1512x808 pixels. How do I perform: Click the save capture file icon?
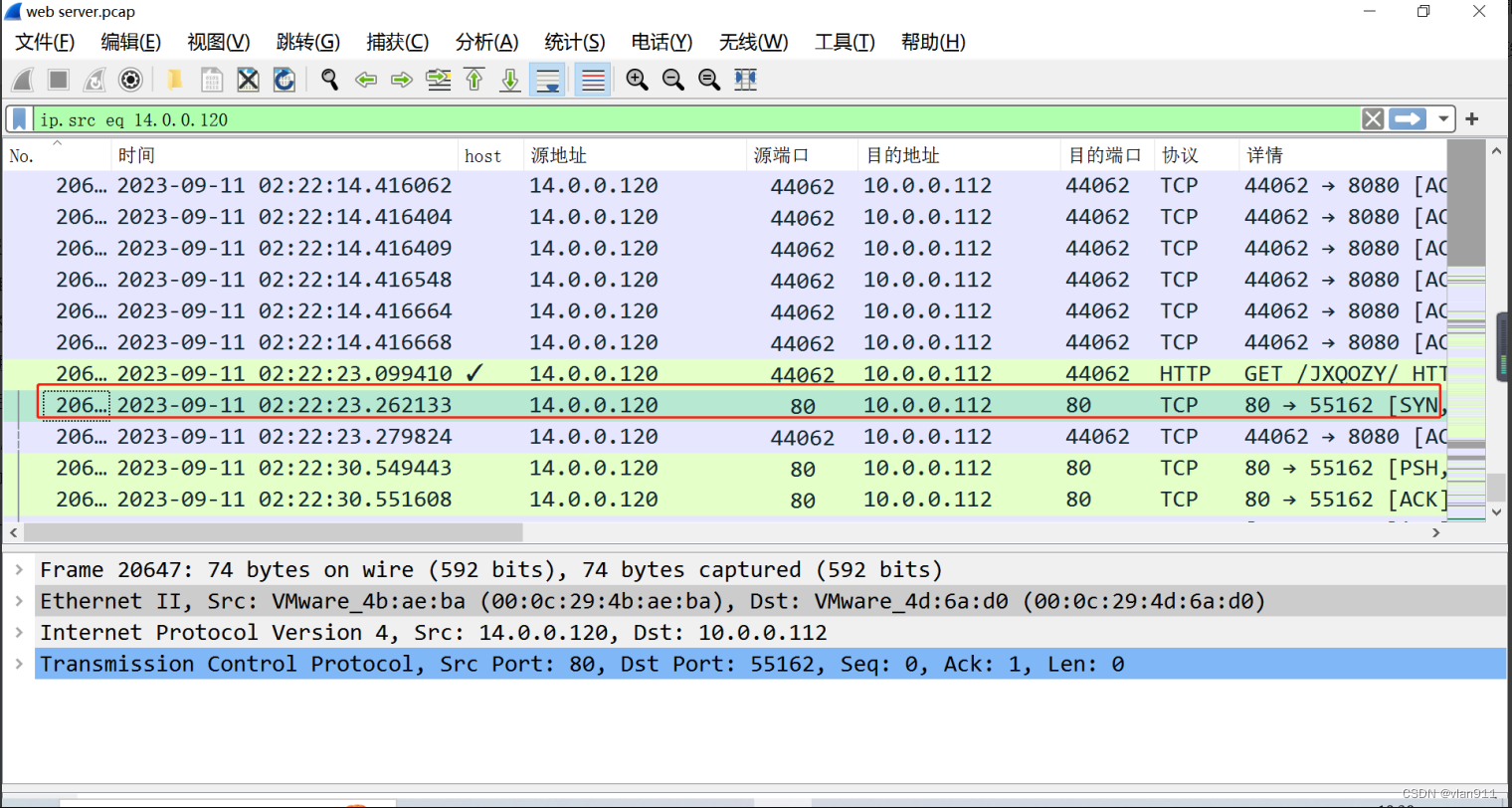tap(212, 80)
